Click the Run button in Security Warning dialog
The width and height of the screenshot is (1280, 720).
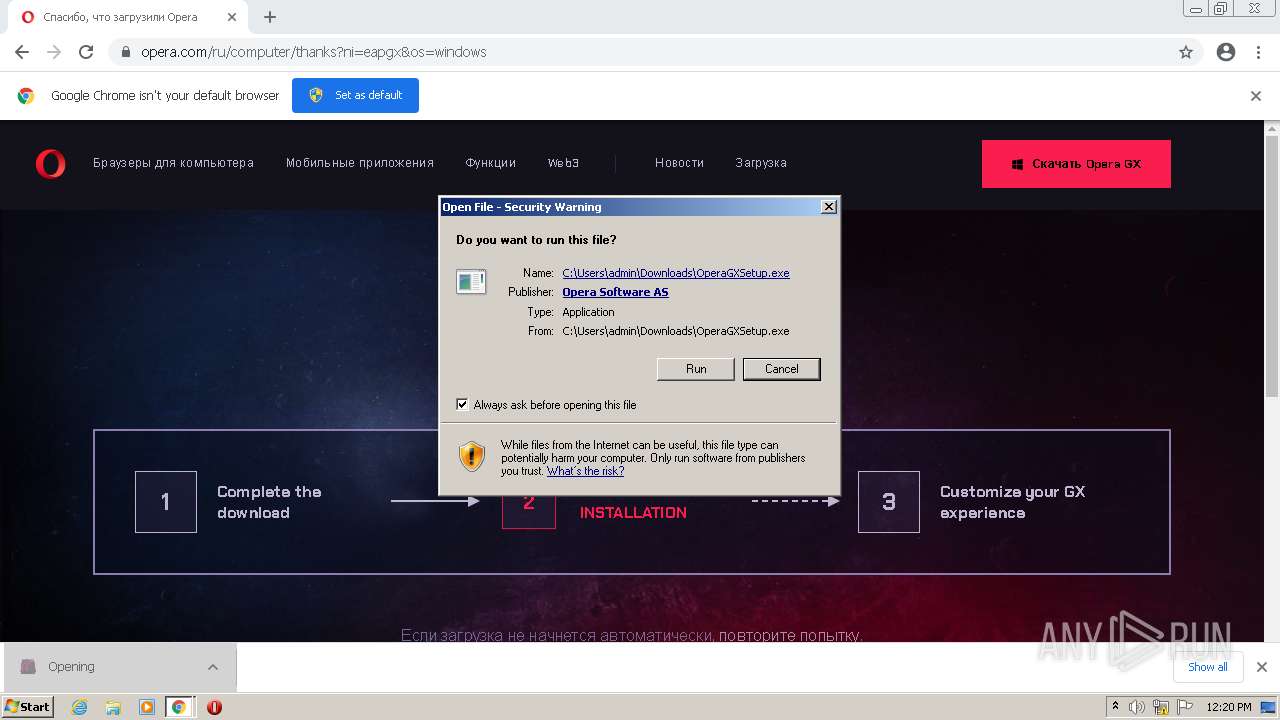696,369
